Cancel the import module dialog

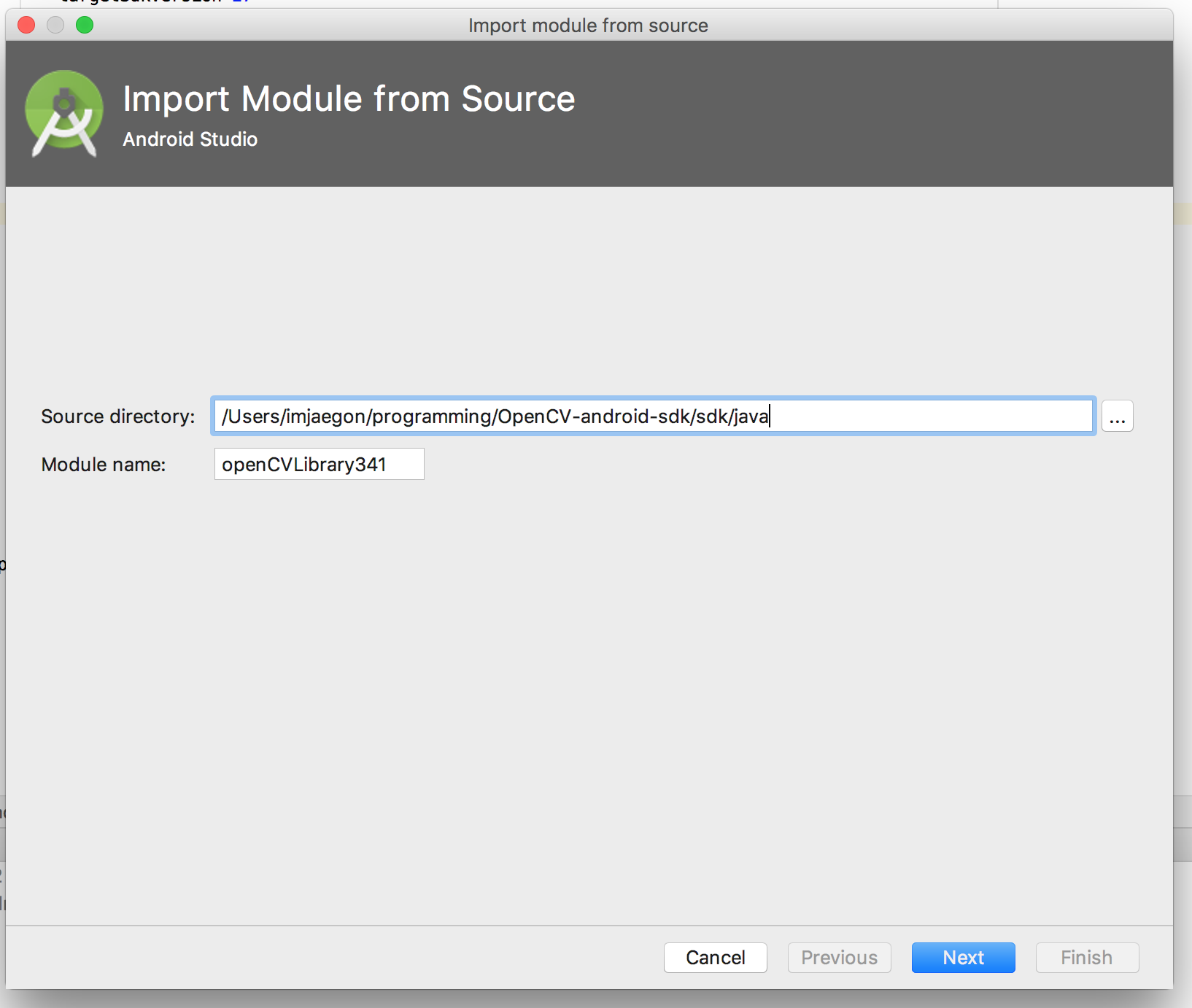click(715, 957)
